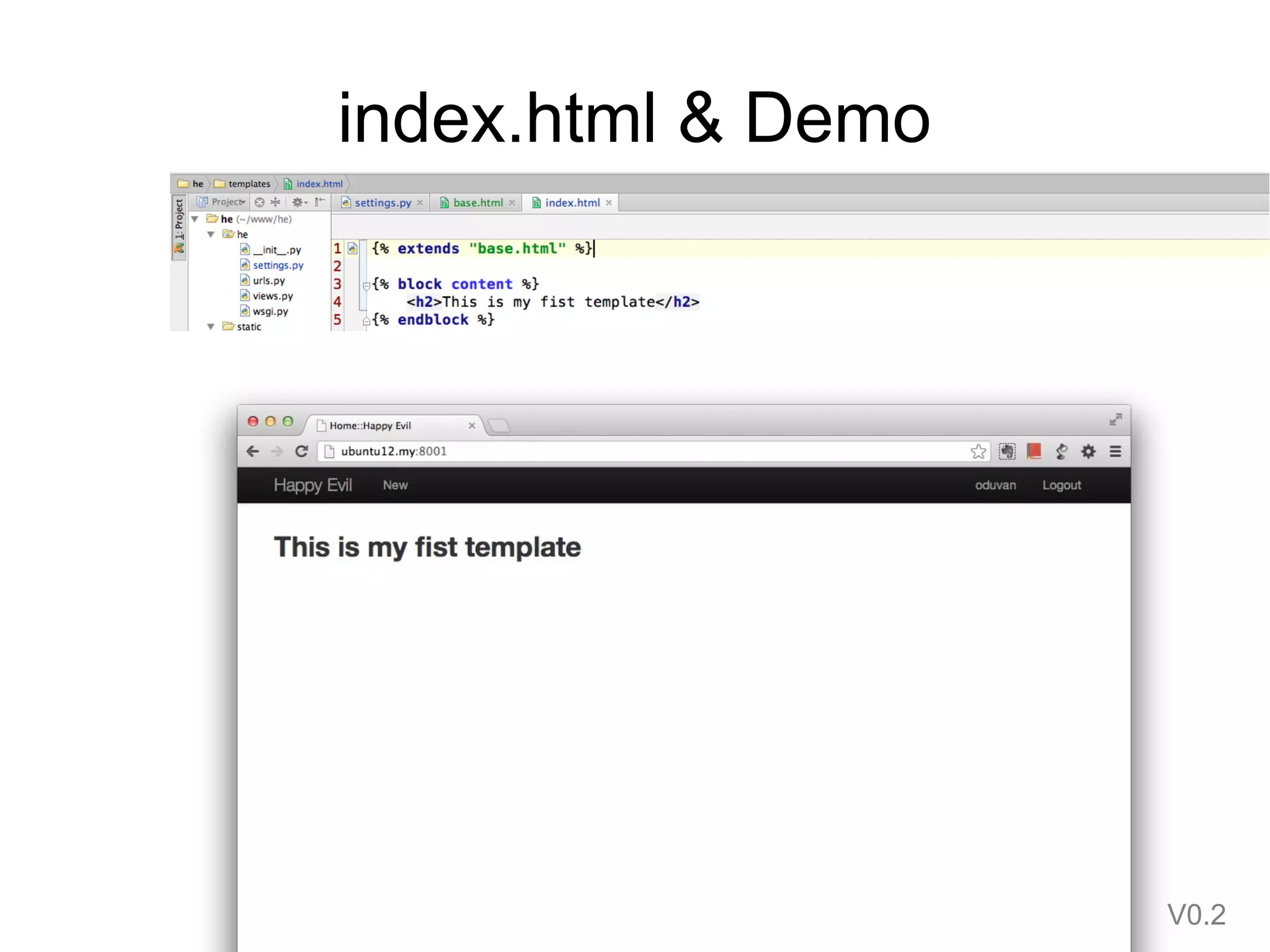Enter fullscreen with the browser expand arrows icon

(1116, 420)
